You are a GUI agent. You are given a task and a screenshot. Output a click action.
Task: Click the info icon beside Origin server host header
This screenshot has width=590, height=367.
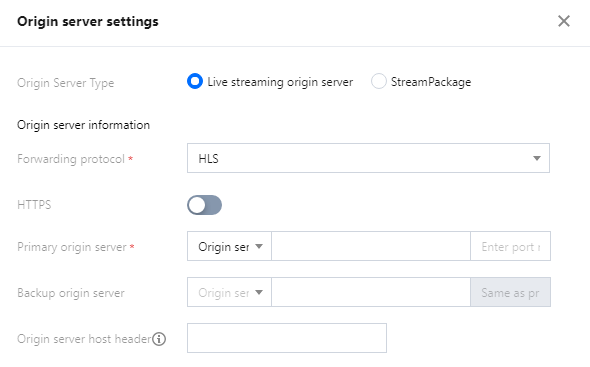159,339
